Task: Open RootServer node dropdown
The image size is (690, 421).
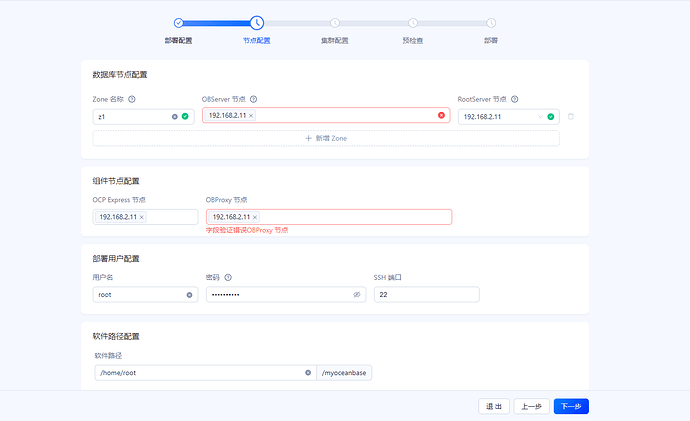Action: tap(509, 117)
